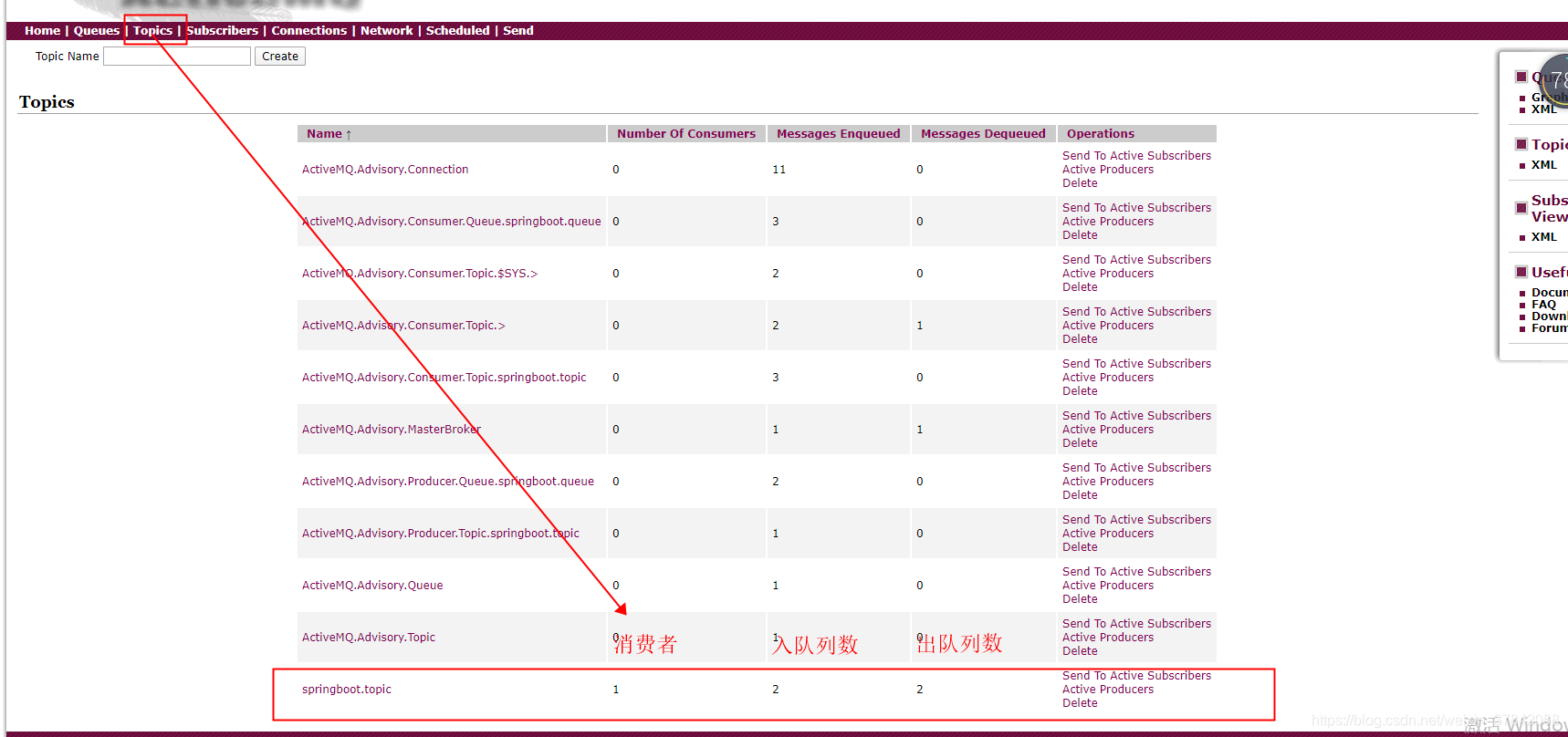Viewport: 1568px width, 737px height.
Task: Open the Send page
Action: [518, 30]
